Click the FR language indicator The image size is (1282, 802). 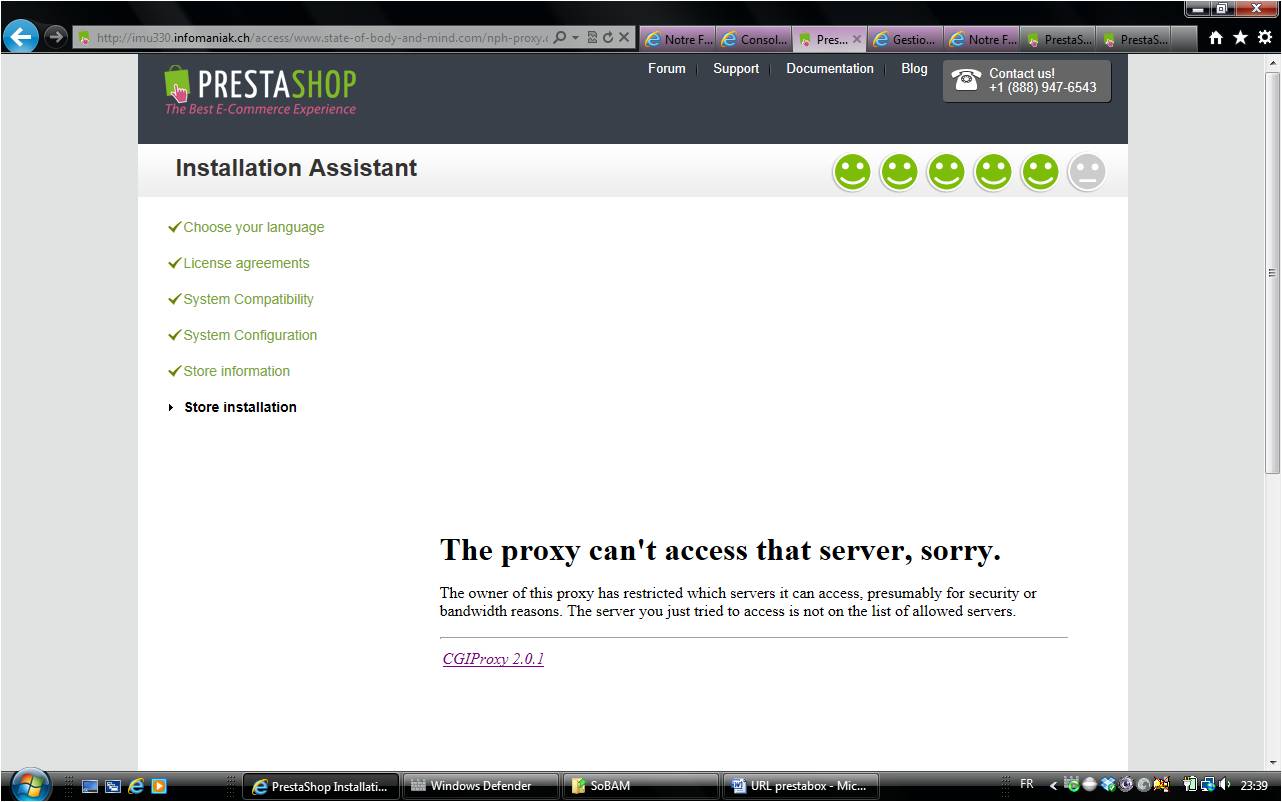[1027, 785]
